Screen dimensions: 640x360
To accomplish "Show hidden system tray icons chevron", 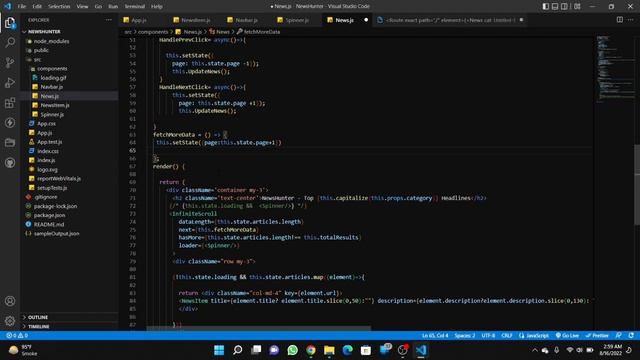I will (x=534, y=350).
